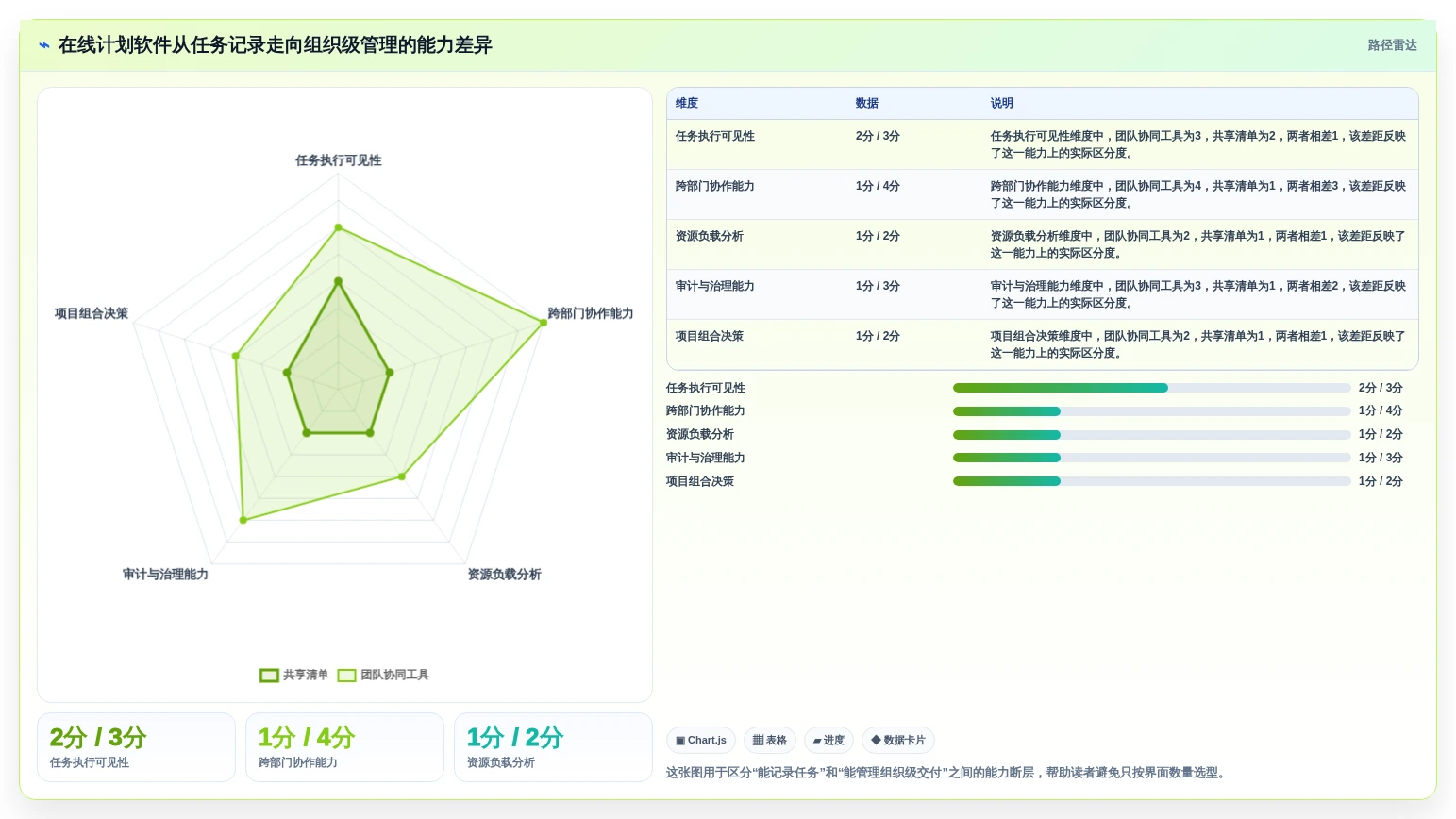Viewport: 1456px width, 819px height.
Task: Click radar axis label 跨部门协作能力
Action: (x=591, y=313)
